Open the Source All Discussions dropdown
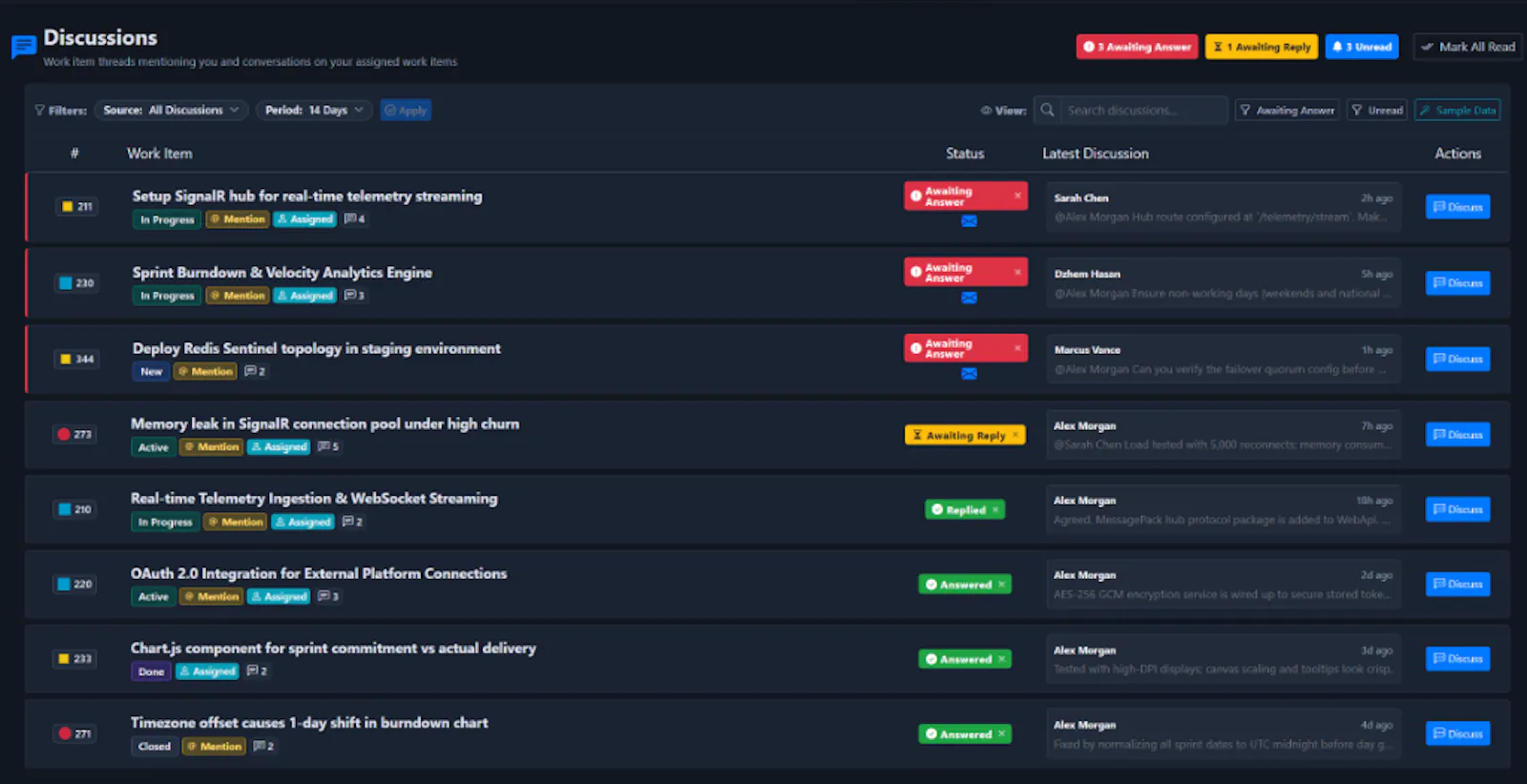The image size is (1527, 784). pos(172,111)
